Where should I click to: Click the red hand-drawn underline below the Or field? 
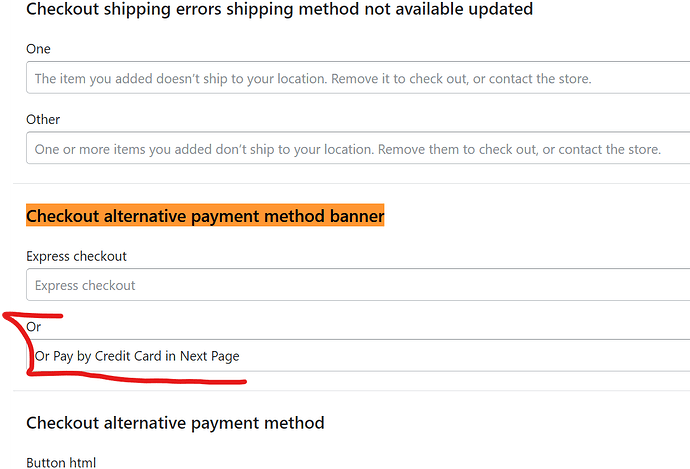[x=150, y=378]
